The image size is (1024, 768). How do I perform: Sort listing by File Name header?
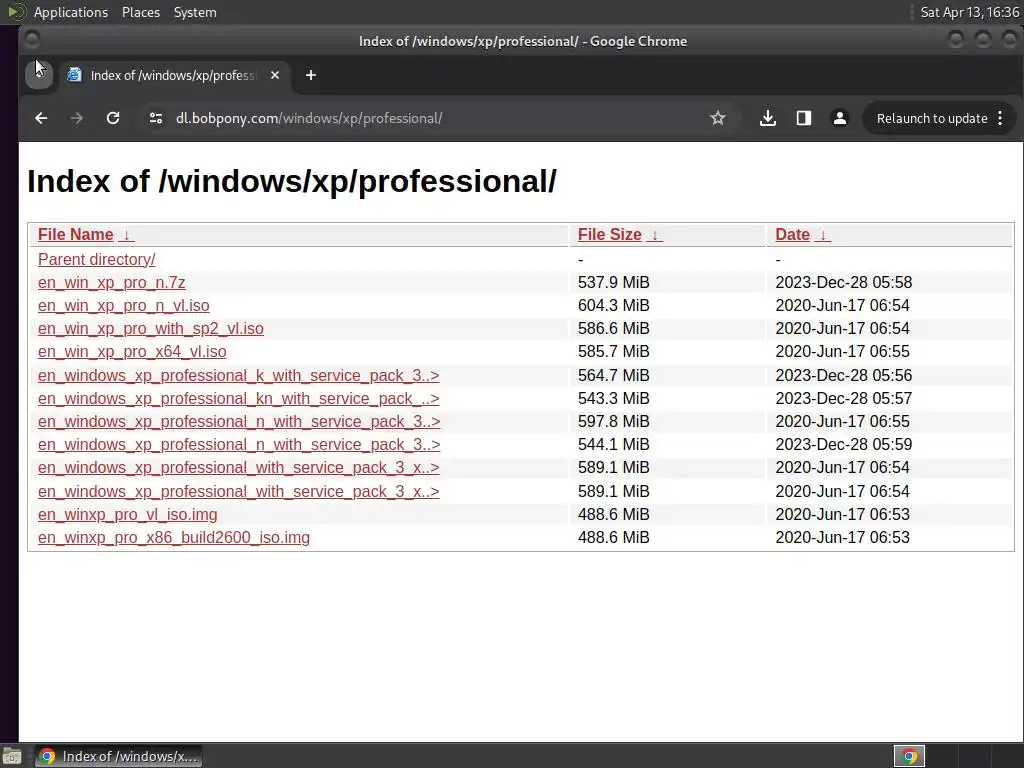point(76,234)
